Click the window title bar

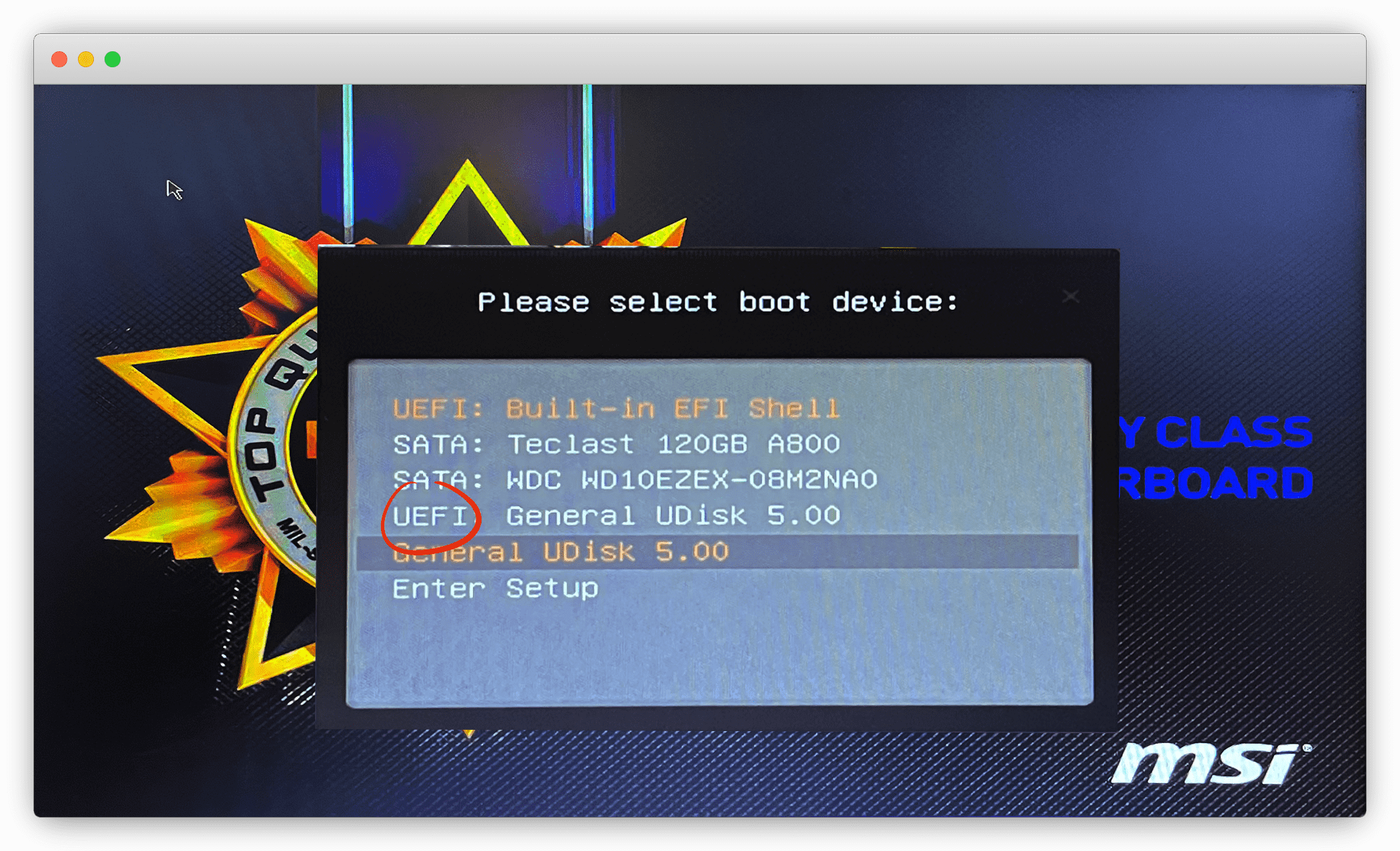[700, 59]
